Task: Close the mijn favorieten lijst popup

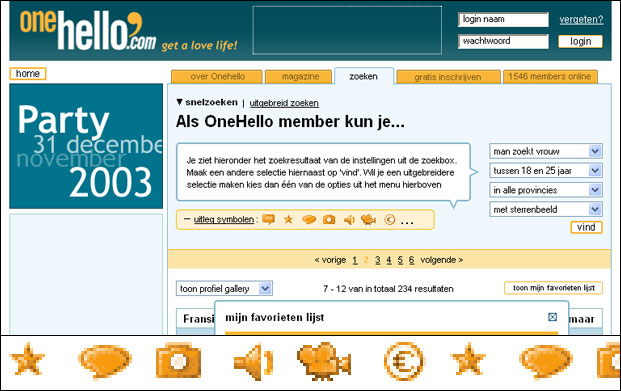Action: 552,317
